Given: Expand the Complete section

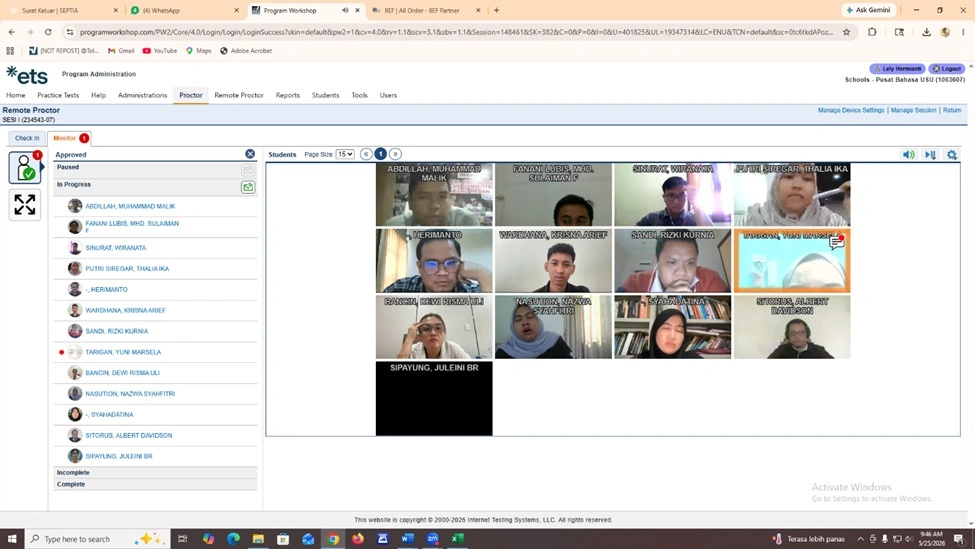Looking at the screenshot, I should click(x=155, y=484).
